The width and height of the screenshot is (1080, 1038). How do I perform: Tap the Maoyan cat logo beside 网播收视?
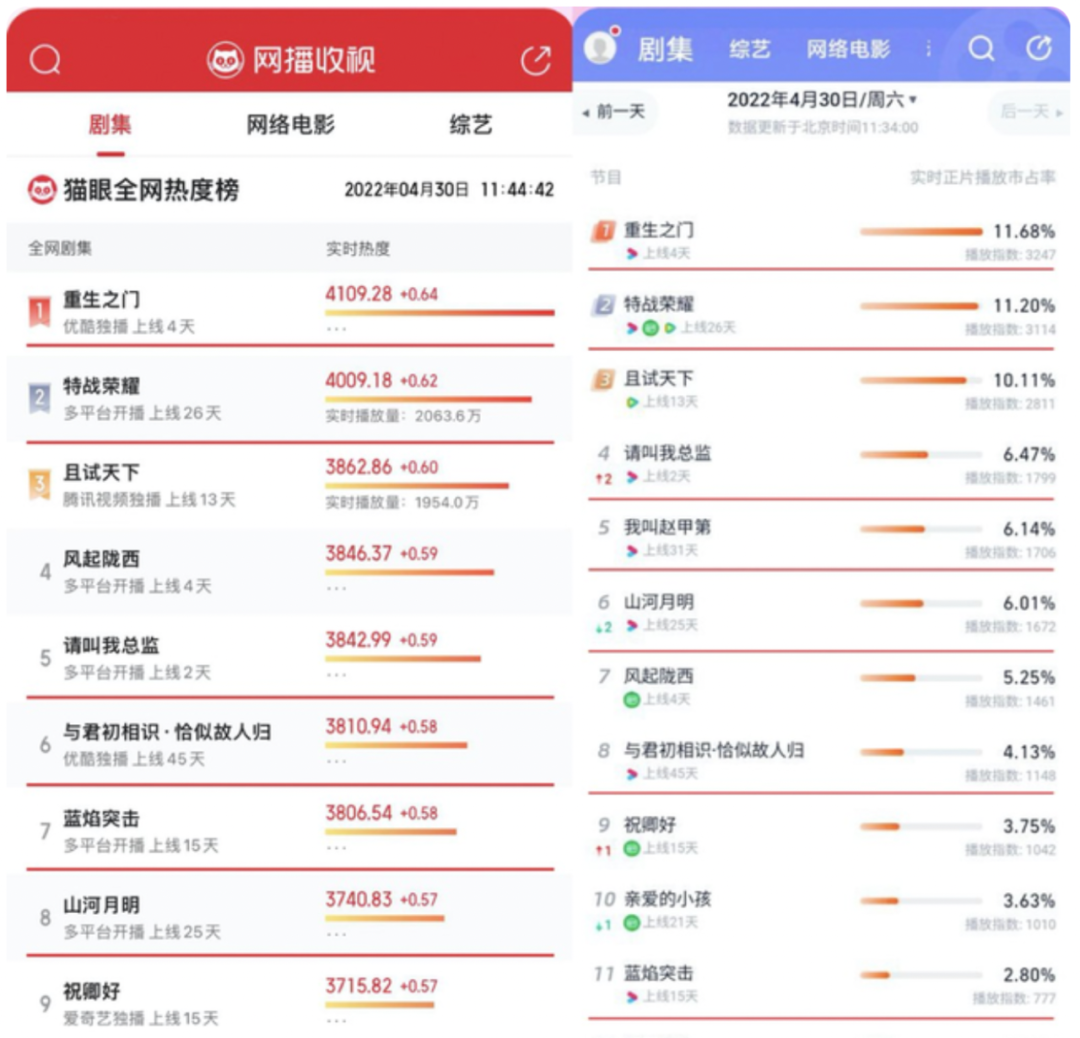tap(225, 60)
